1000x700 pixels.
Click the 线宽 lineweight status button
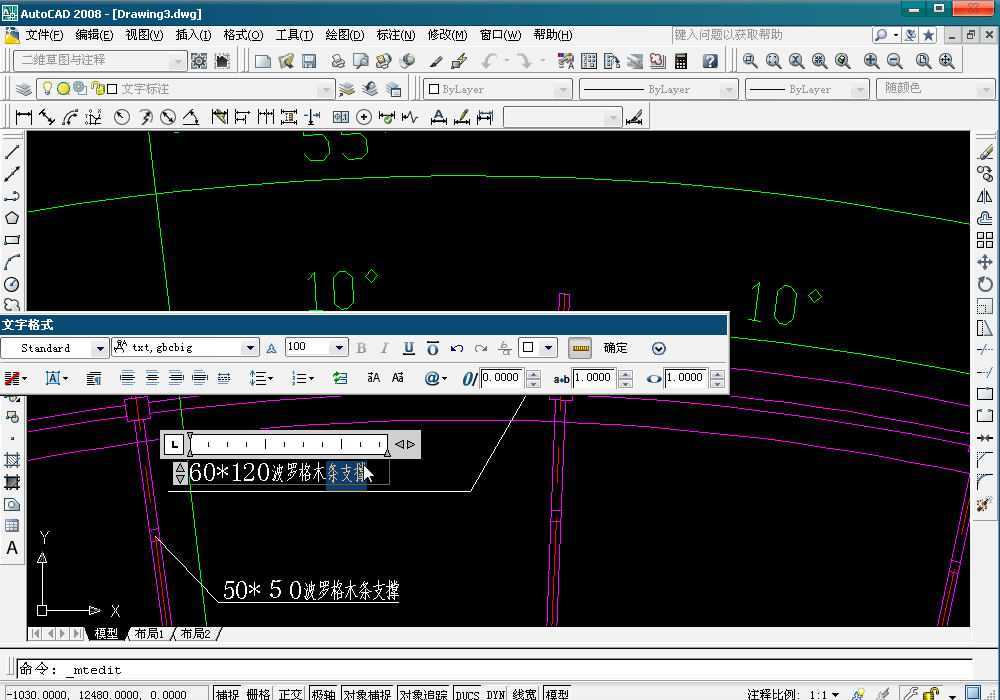pyautogui.click(x=524, y=694)
